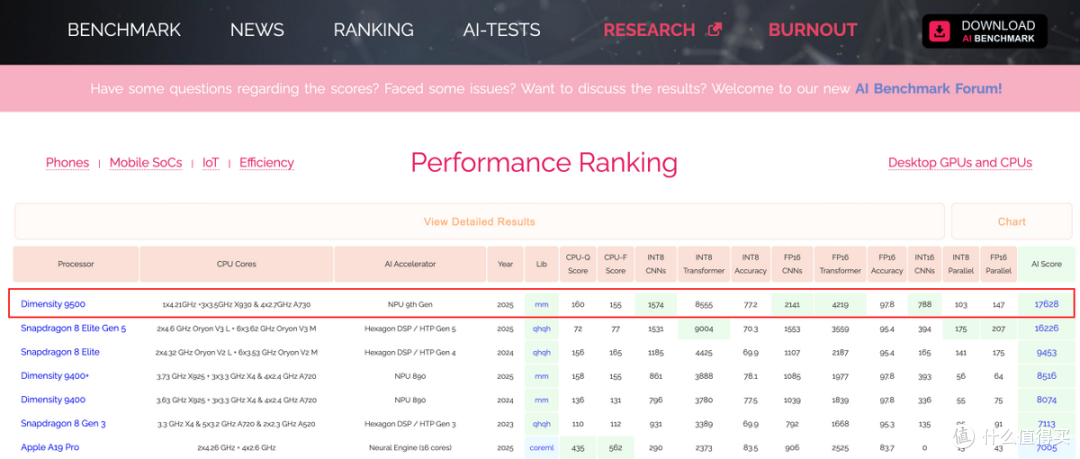Screen dimensions: 1080x459
Task: Switch to the Mobile SoCs ranking
Action: point(146,163)
